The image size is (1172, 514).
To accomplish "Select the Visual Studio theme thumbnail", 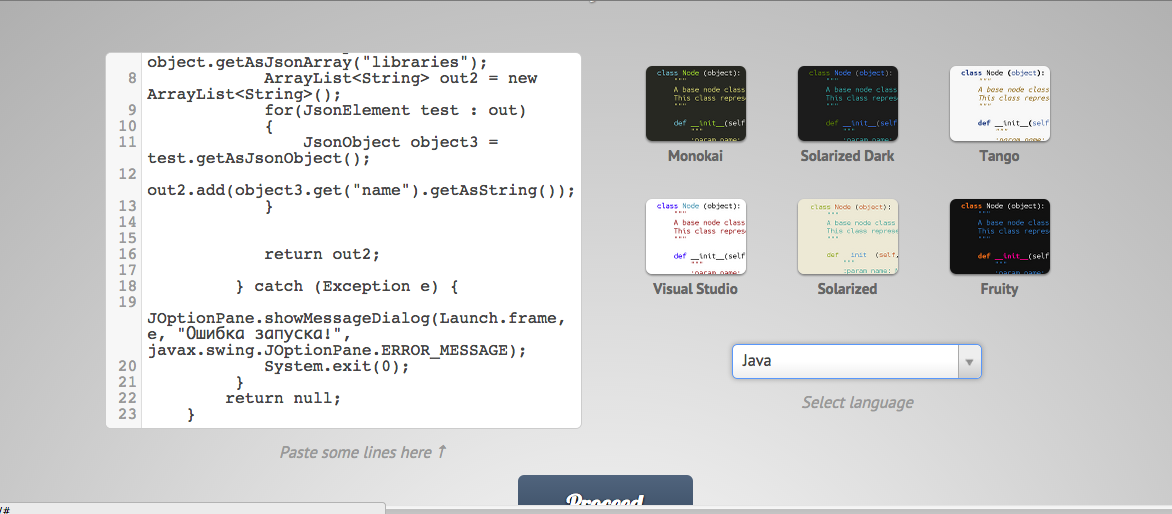I will point(696,236).
